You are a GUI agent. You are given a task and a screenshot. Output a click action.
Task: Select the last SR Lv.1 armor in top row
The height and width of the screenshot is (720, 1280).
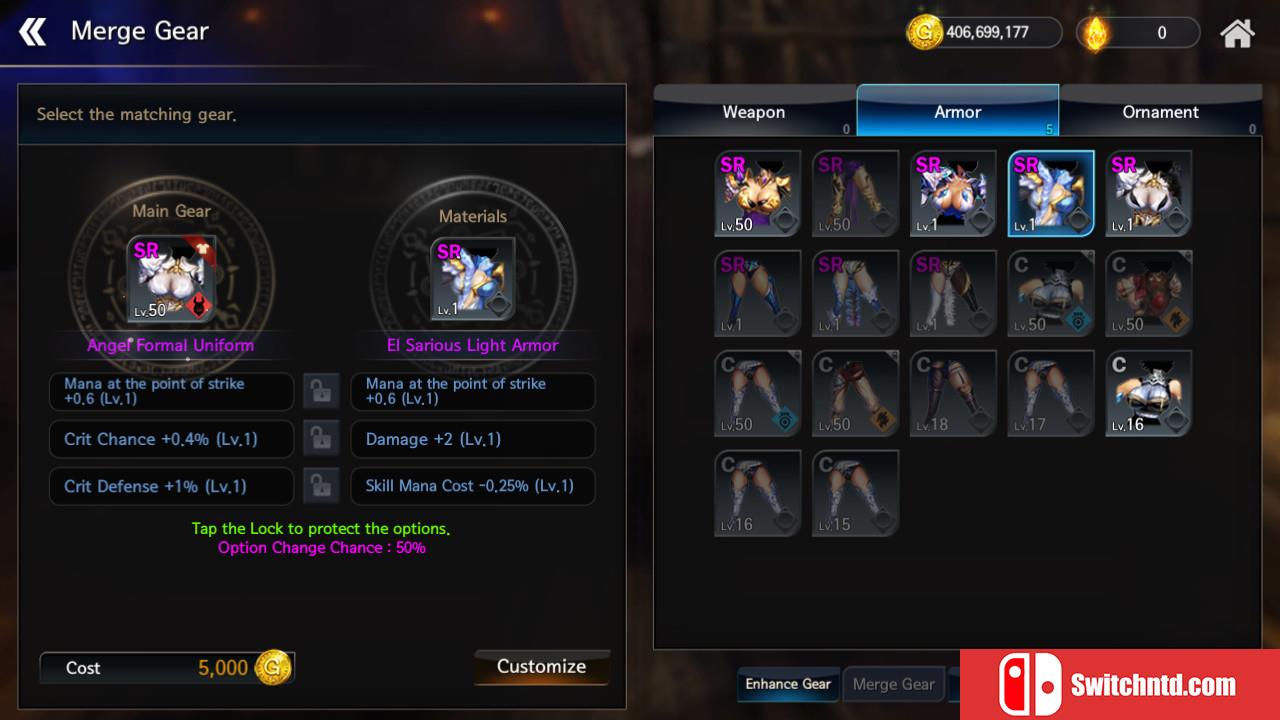coord(1149,194)
